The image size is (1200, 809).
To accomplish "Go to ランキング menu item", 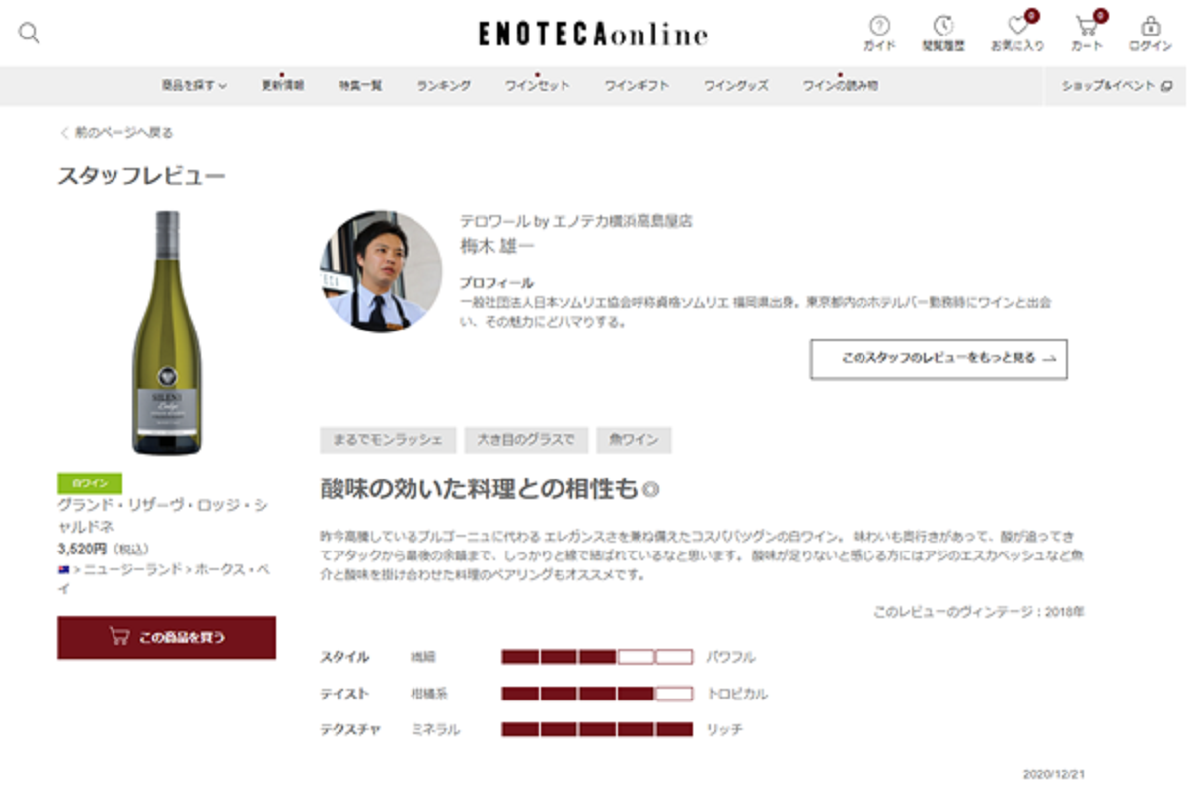I will (444, 86).
